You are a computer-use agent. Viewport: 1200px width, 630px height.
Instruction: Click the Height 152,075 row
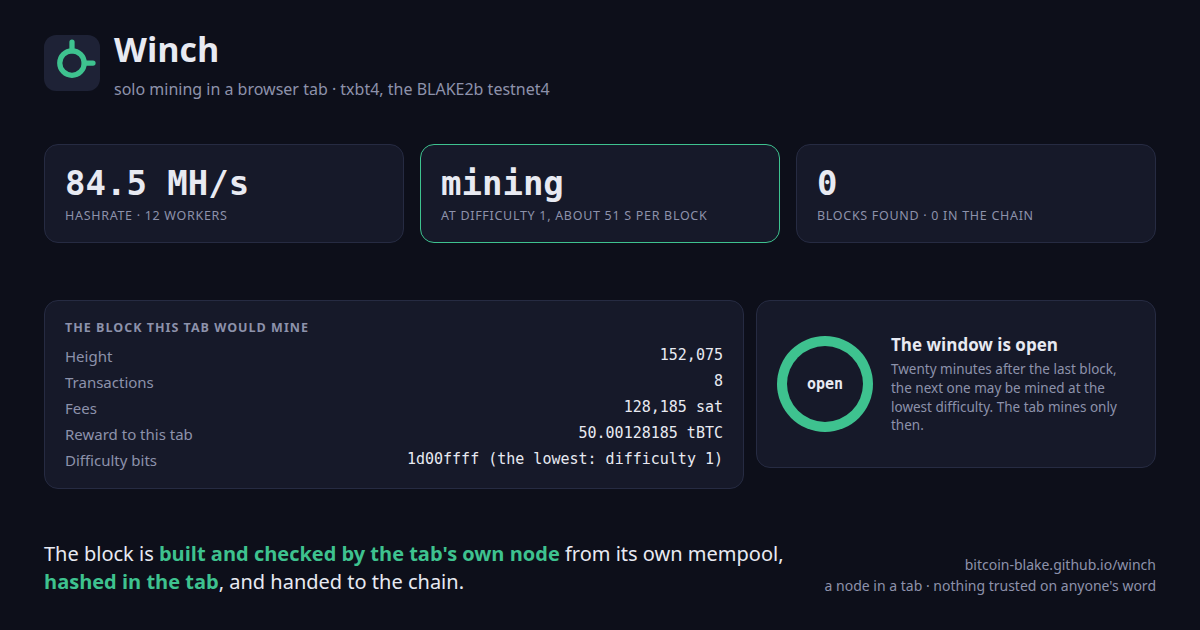tap(394, 356)
